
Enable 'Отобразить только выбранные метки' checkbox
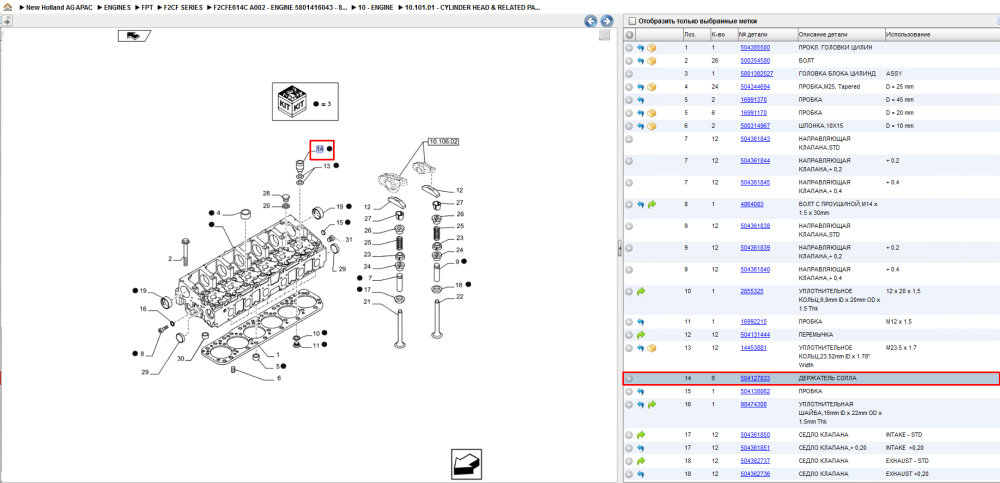(x=632, y=20)
